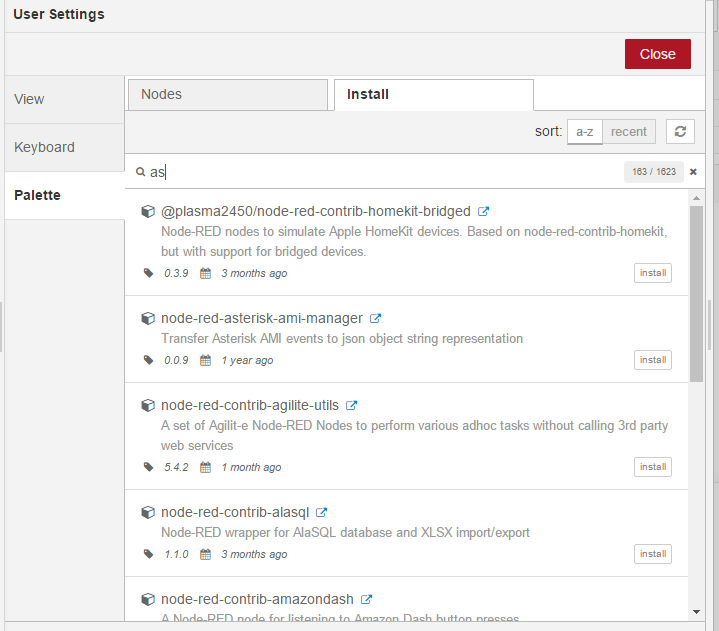Click version tag icon next to 0.0.9
719x631 pixels.
click(148, 360)
